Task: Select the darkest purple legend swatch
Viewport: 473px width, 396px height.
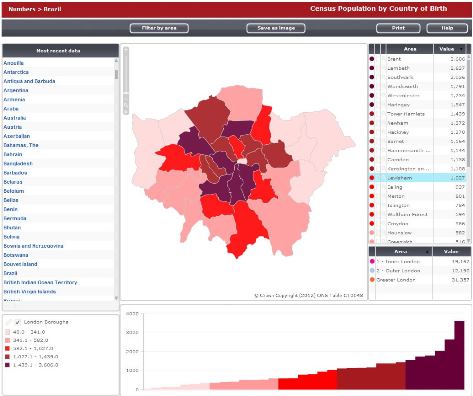Action: 7,365
